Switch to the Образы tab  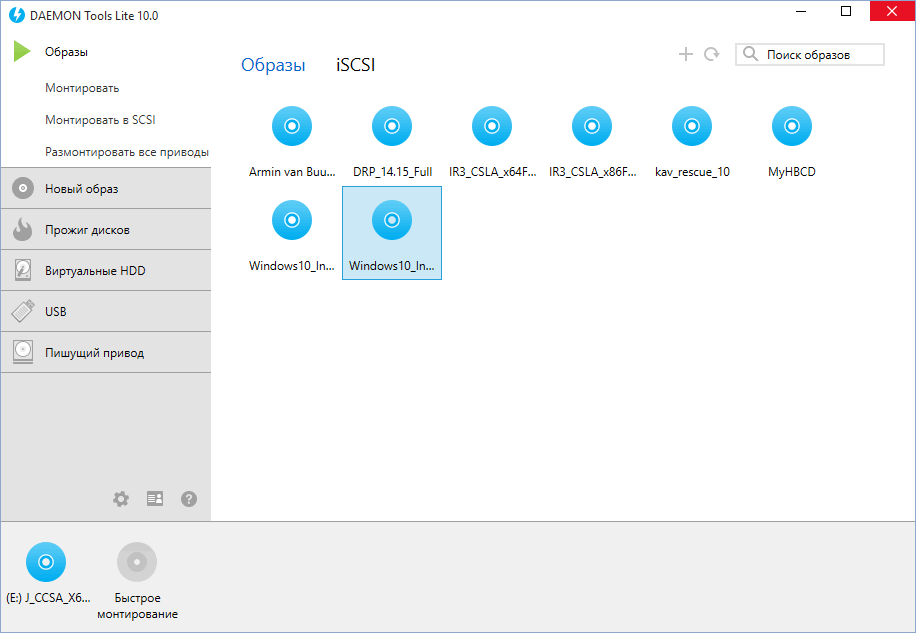(x=273, y=65)
